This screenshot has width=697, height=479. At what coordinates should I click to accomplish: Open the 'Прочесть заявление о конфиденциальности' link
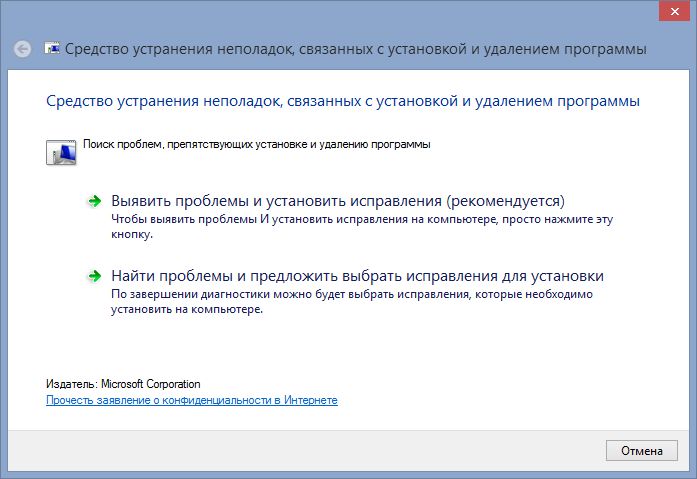192,400
